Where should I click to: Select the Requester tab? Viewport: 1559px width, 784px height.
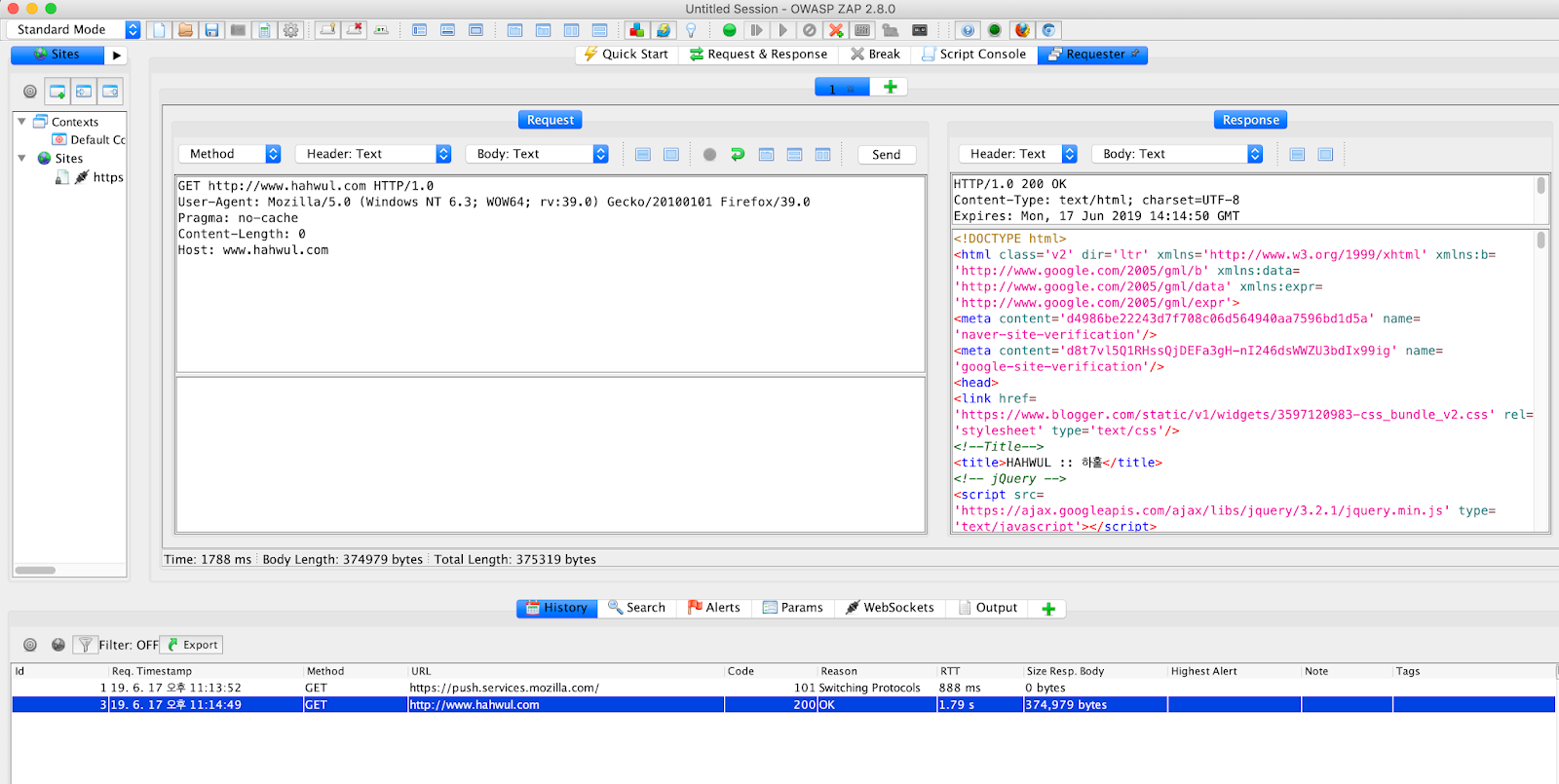(x=1092, y=55)
